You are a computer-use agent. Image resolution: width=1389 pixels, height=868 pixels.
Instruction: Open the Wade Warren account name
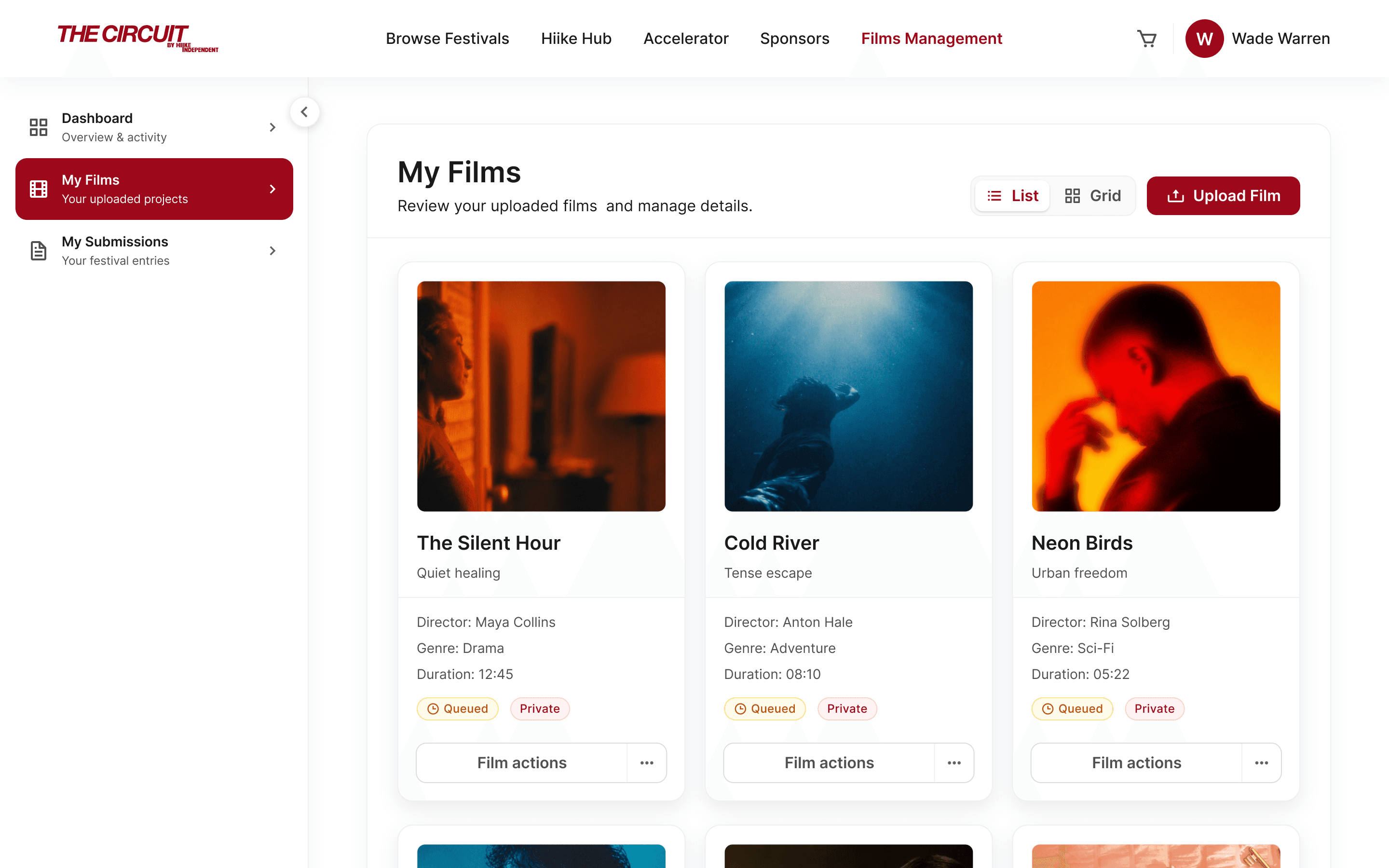click(1280, 39)
